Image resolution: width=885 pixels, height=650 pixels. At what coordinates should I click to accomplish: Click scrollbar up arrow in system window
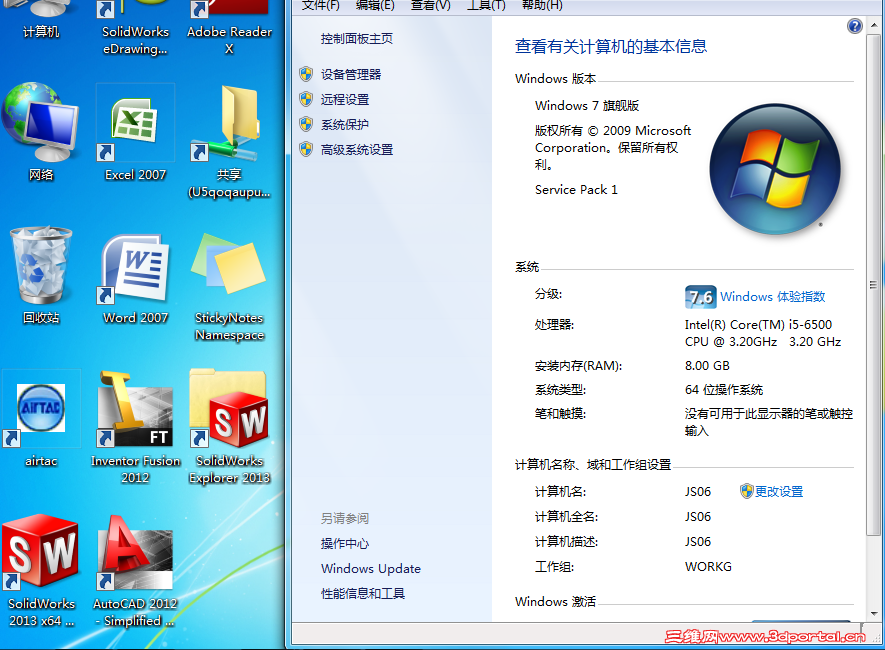(x=874, y=25)
